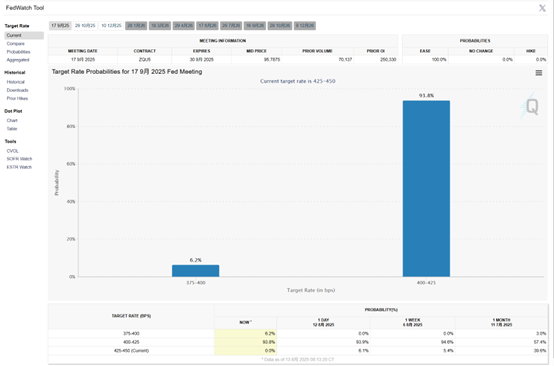This screenshot has width=554, height=366.
Task: Open the Probabilities sidebar link
Action: coord(18,52)
